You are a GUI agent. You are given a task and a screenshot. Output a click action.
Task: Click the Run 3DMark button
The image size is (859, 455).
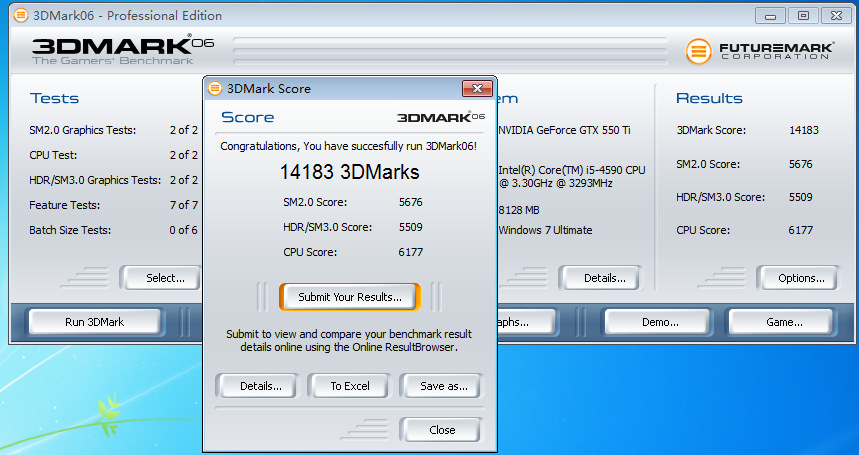(95, 322)
